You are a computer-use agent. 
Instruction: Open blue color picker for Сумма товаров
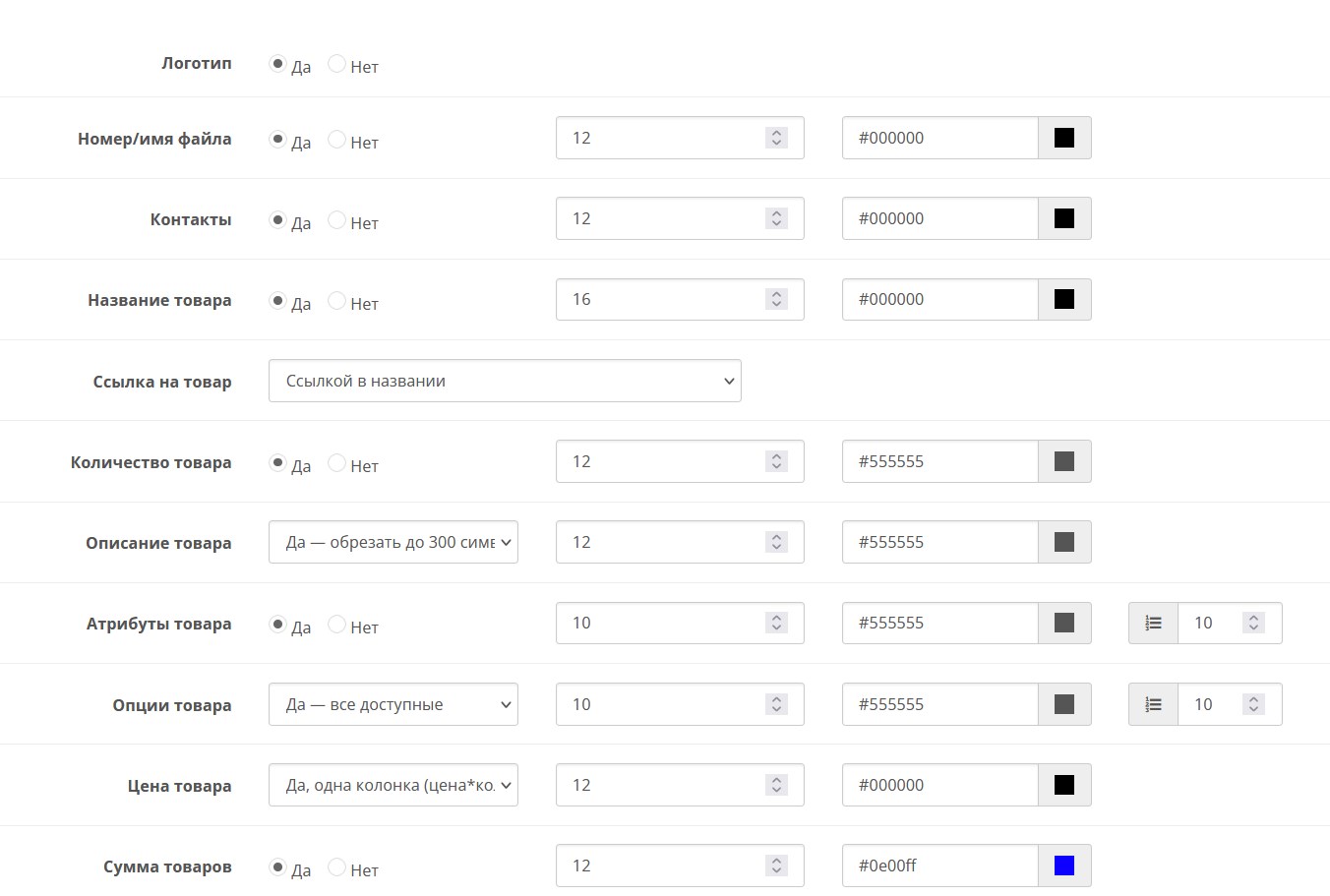[1063, 866]
